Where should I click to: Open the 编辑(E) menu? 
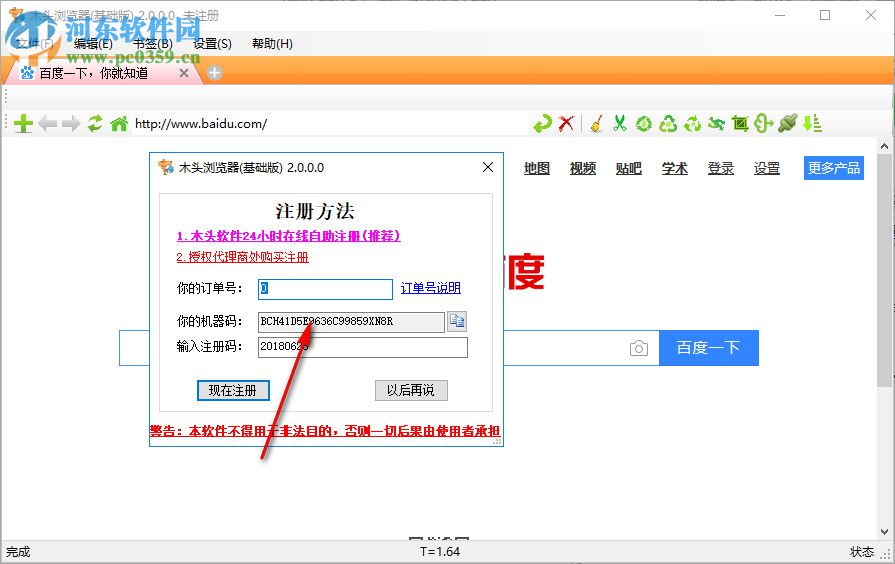click(93, 44)
